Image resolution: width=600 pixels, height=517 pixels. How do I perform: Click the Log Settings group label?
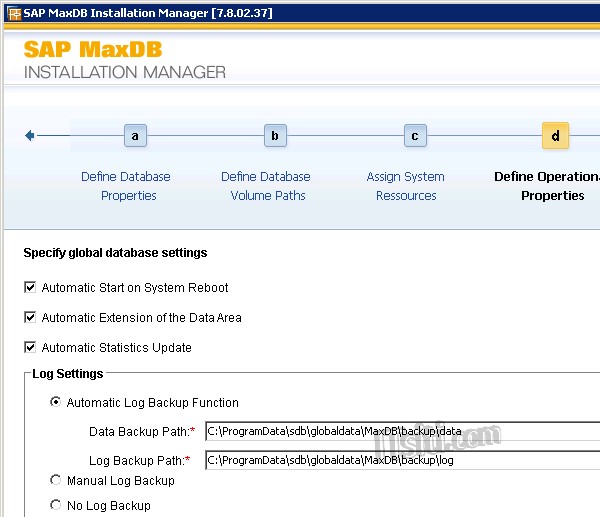click(x=68, y=373)
